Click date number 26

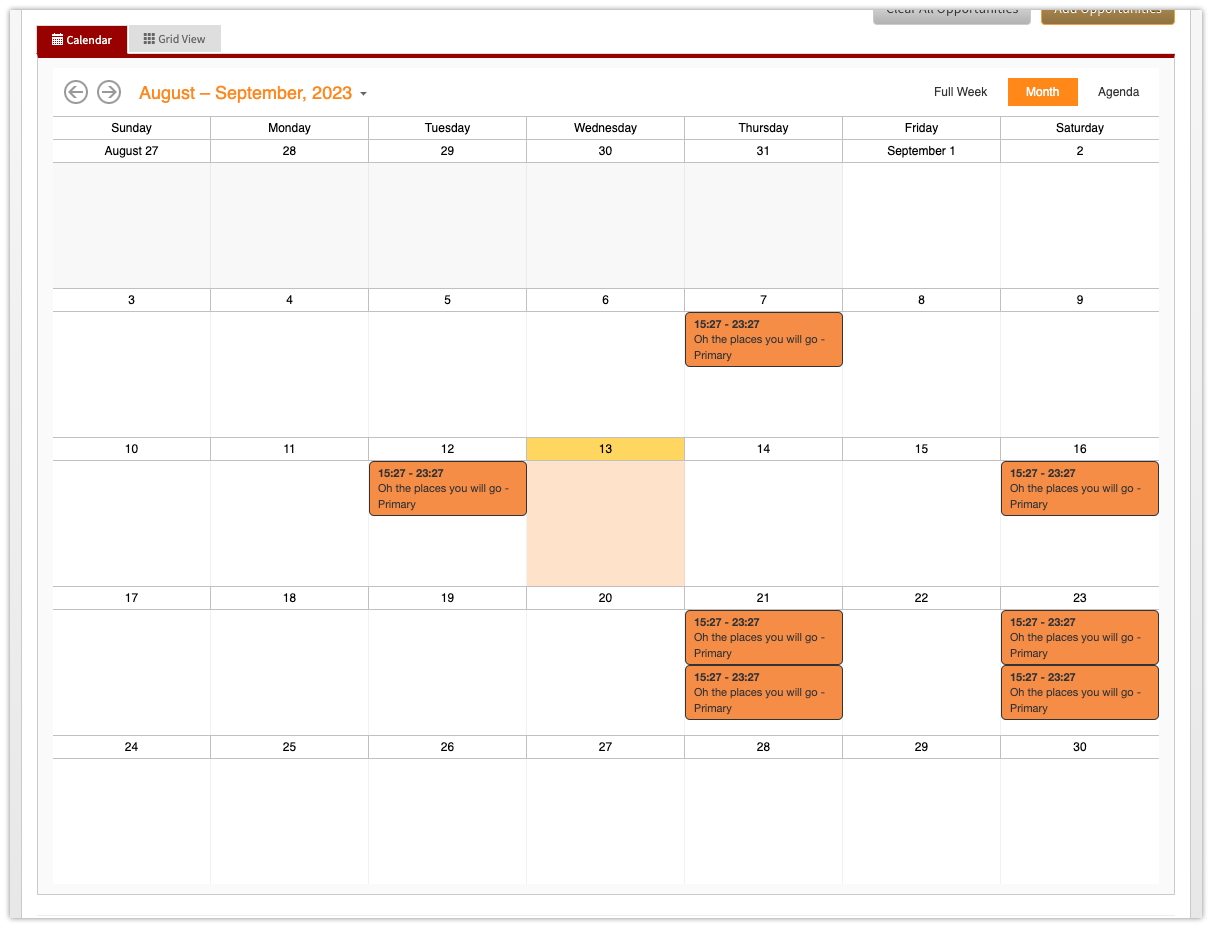[447, 747]
